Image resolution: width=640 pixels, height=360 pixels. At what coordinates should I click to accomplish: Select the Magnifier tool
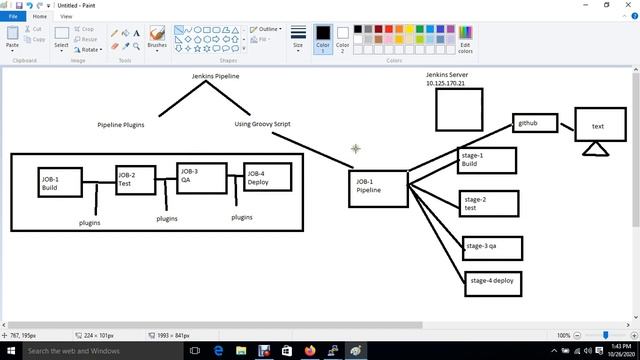tap(137, 47)
